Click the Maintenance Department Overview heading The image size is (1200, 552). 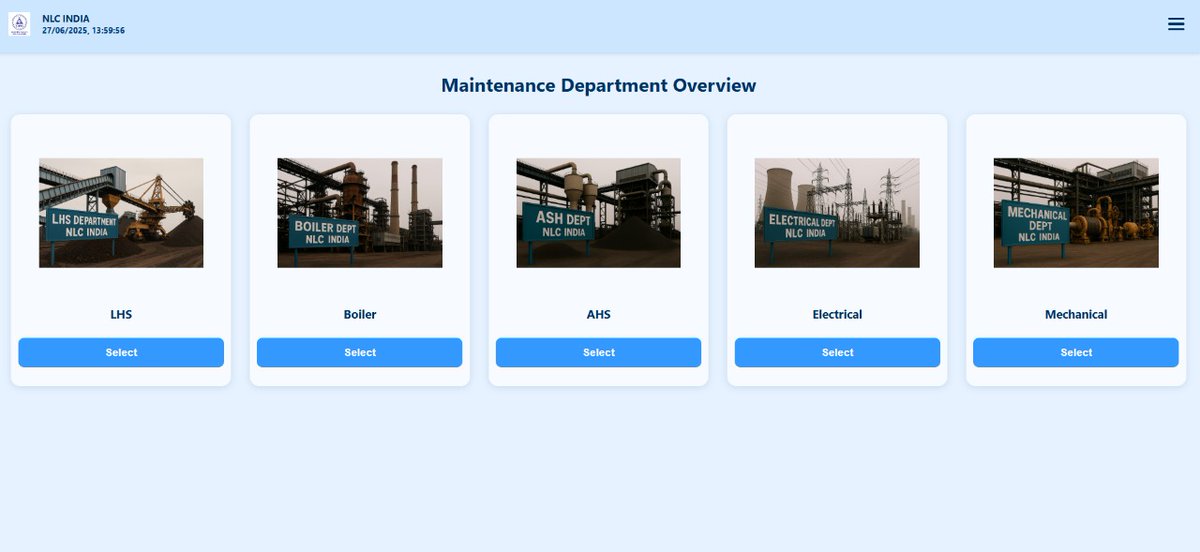tap(598, 86)
